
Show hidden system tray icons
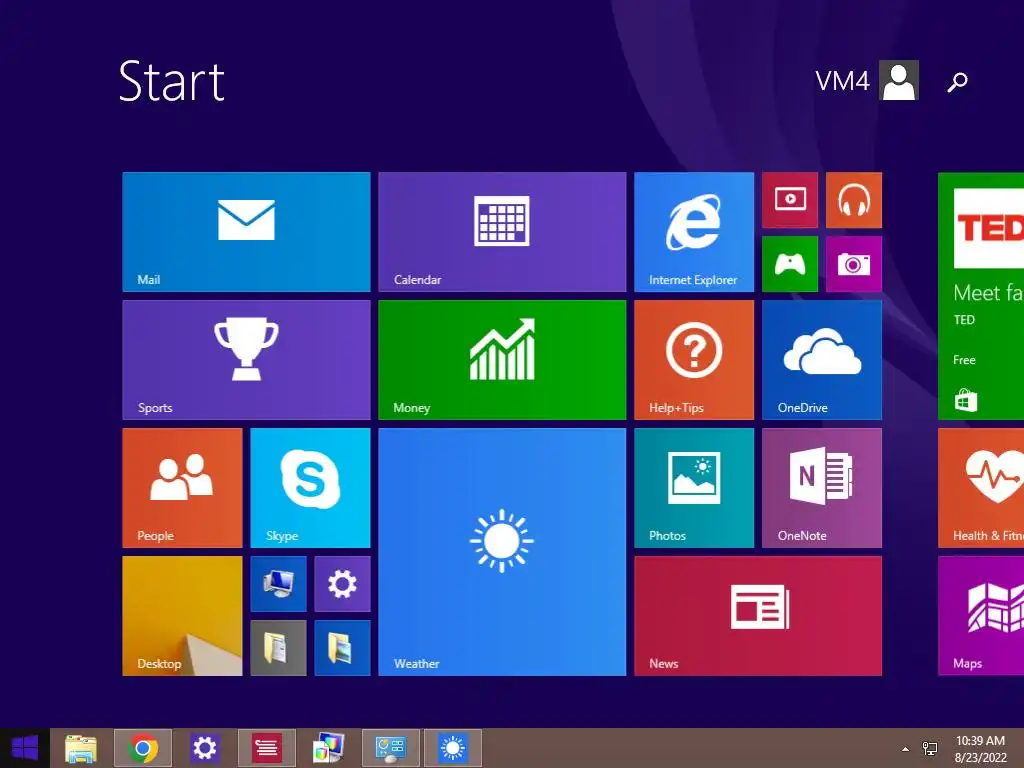(905, 749)
